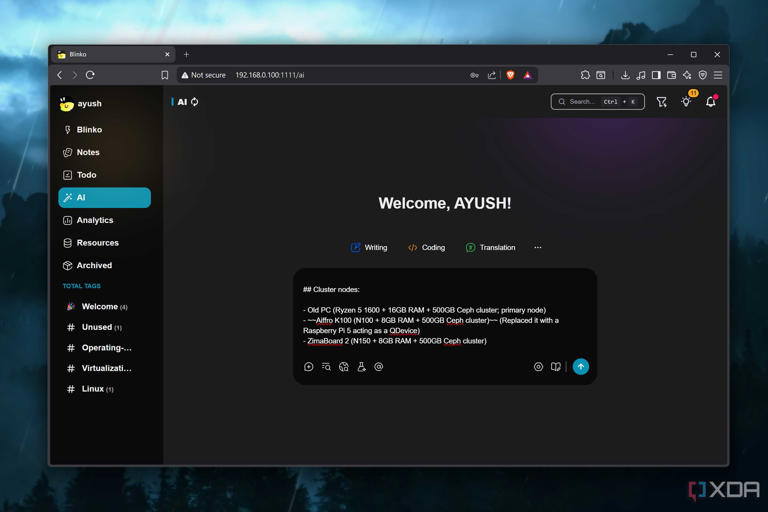This screenshot has width=768, height=512.
Task: Expand more prompt options with three dots
Action: point(538,247)
